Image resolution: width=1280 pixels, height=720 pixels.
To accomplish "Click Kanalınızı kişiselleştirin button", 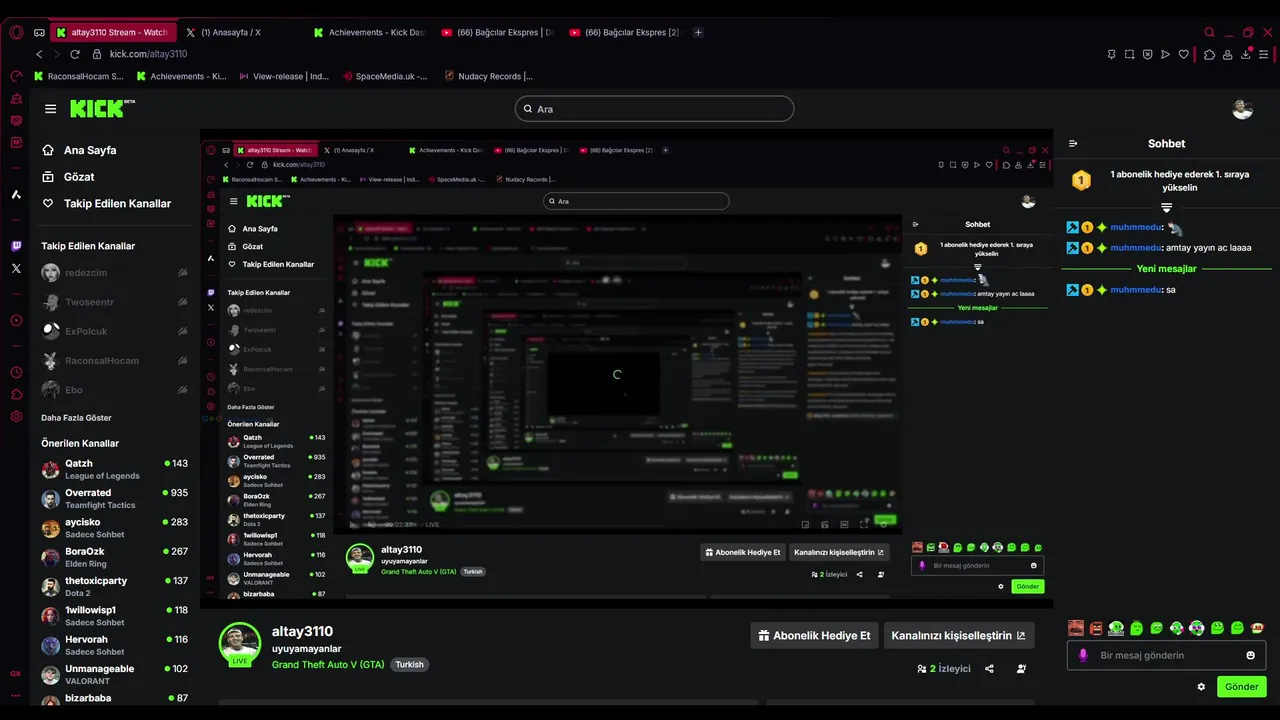I will point(958,635).
